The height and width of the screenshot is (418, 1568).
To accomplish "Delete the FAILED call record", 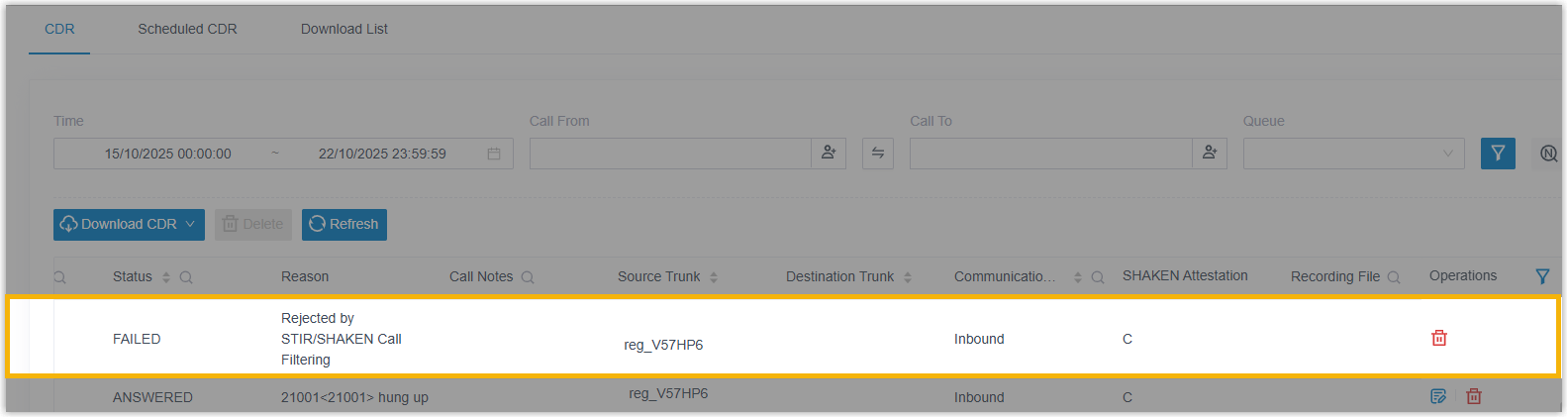I will tap(1439, 339).
